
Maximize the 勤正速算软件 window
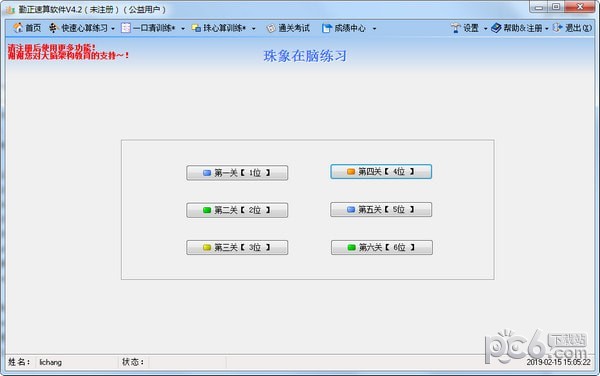[x=556, y=7]
